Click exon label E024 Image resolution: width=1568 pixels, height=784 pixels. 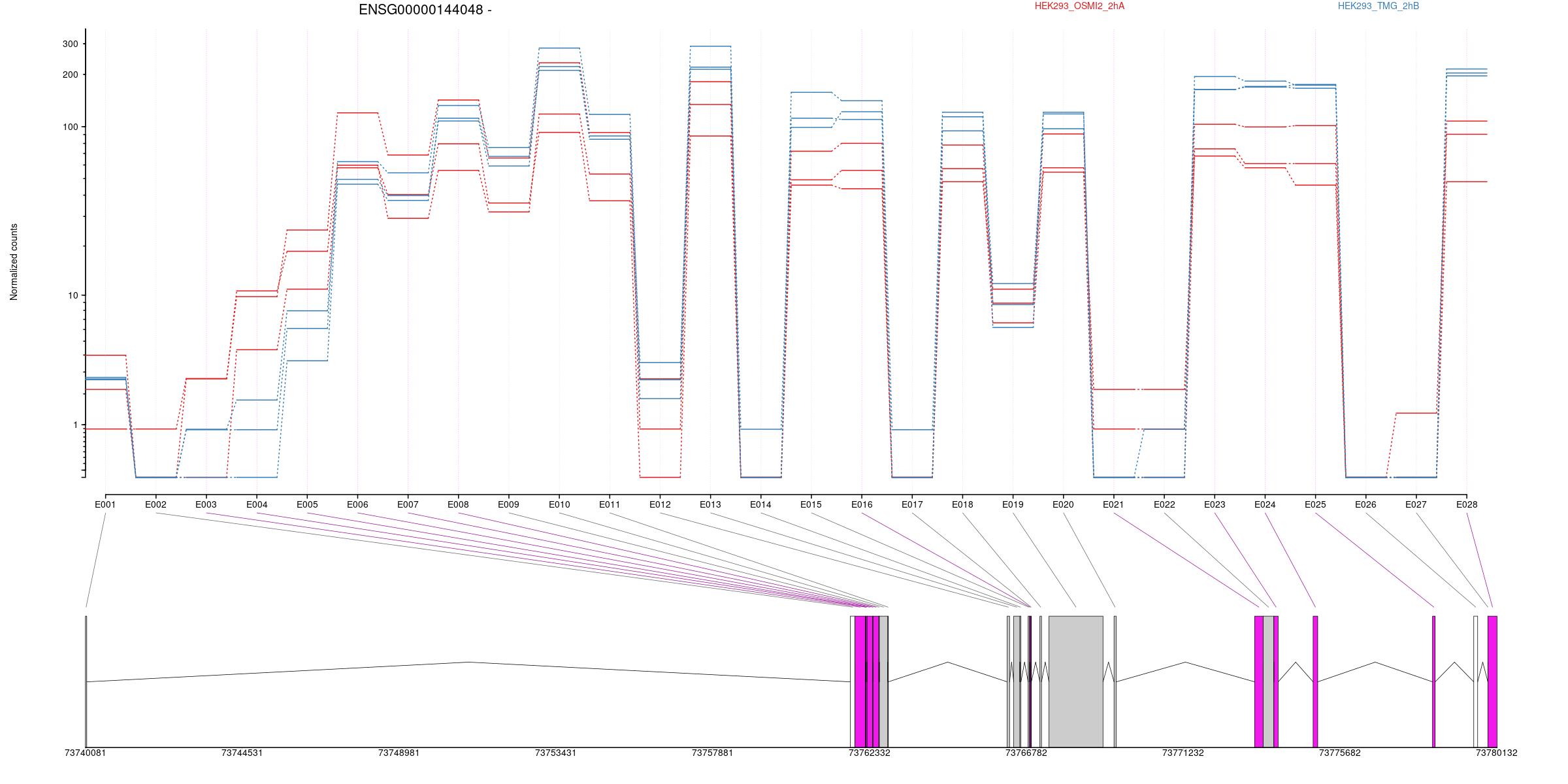(1265, 504)
